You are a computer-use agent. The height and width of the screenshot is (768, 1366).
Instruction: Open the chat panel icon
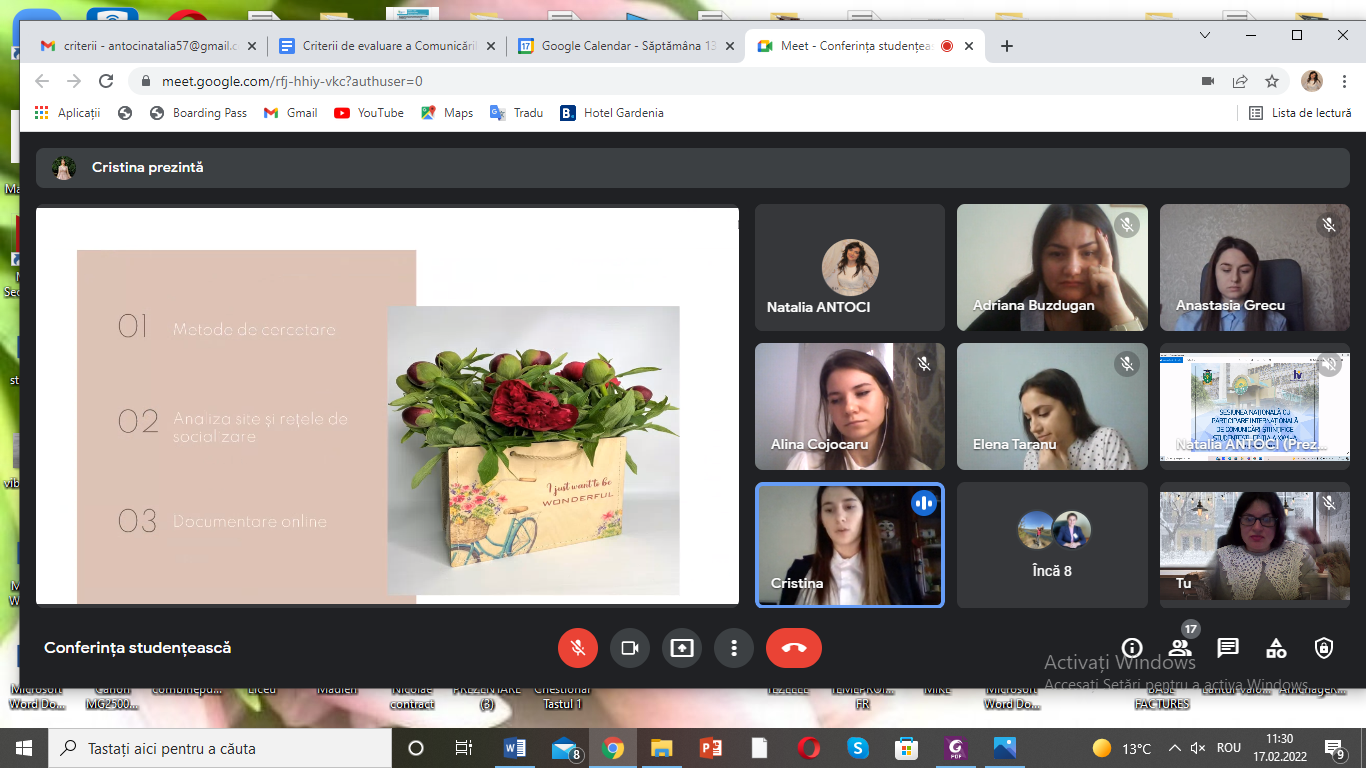1228,648
